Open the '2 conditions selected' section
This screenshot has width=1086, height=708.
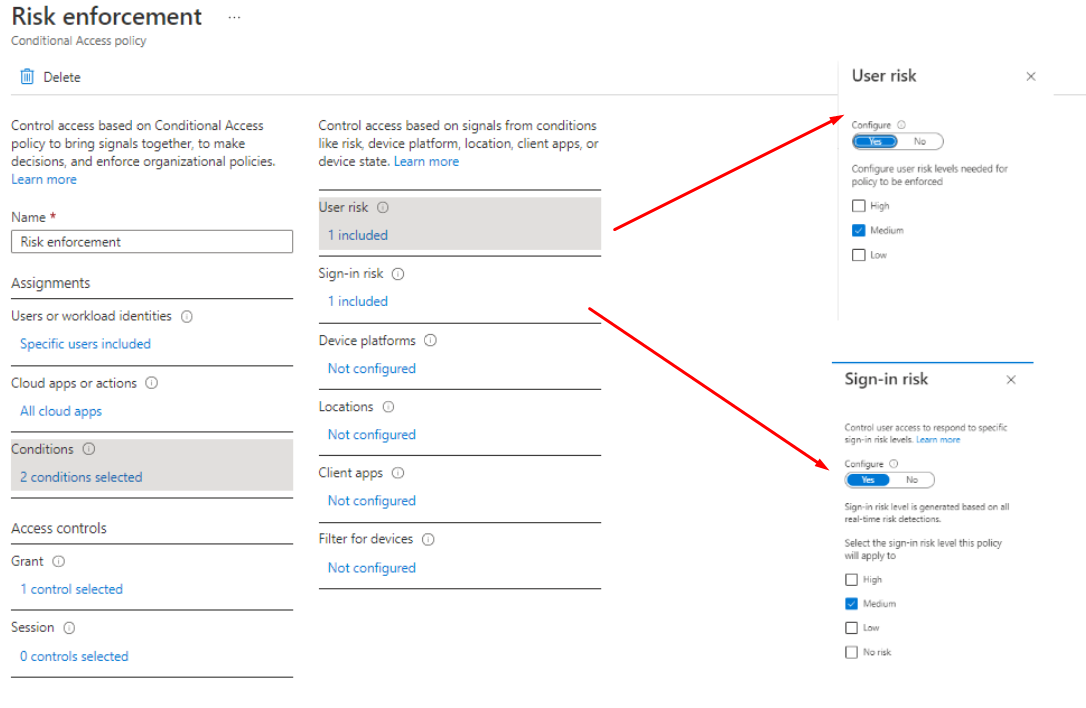[x=81, y=477]
